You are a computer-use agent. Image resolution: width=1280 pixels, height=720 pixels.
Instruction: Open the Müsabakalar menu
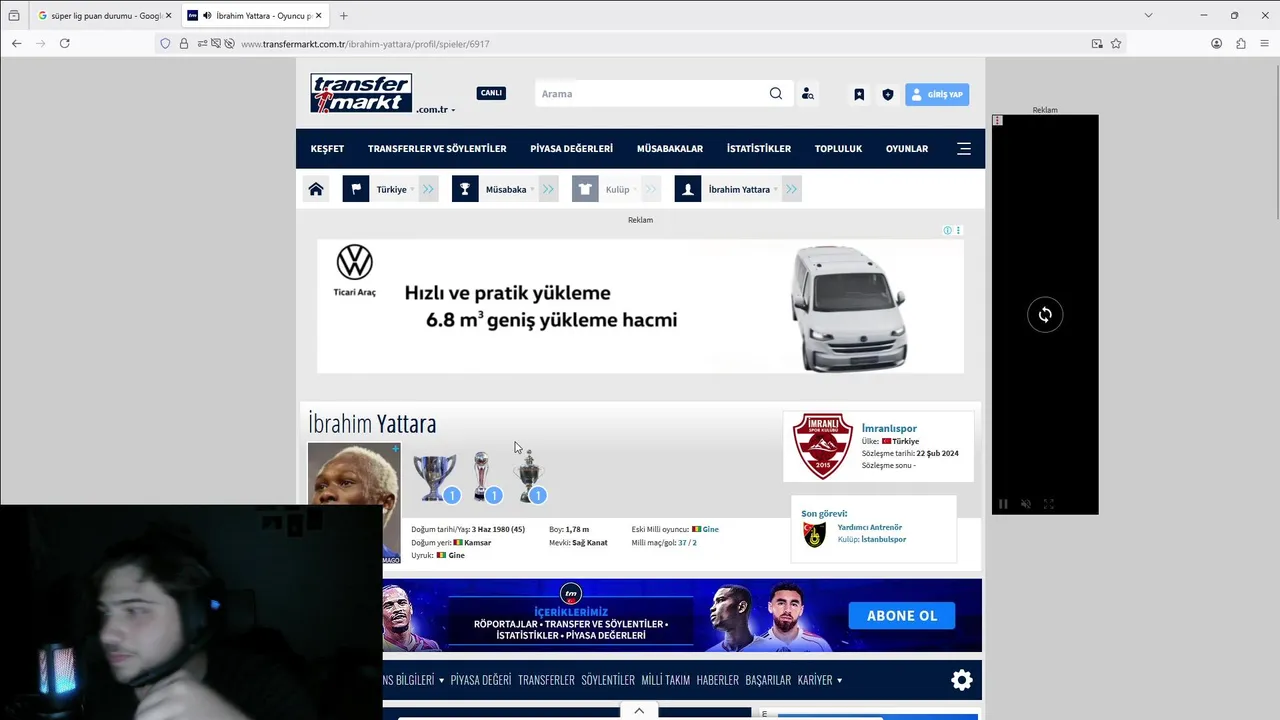670,148
